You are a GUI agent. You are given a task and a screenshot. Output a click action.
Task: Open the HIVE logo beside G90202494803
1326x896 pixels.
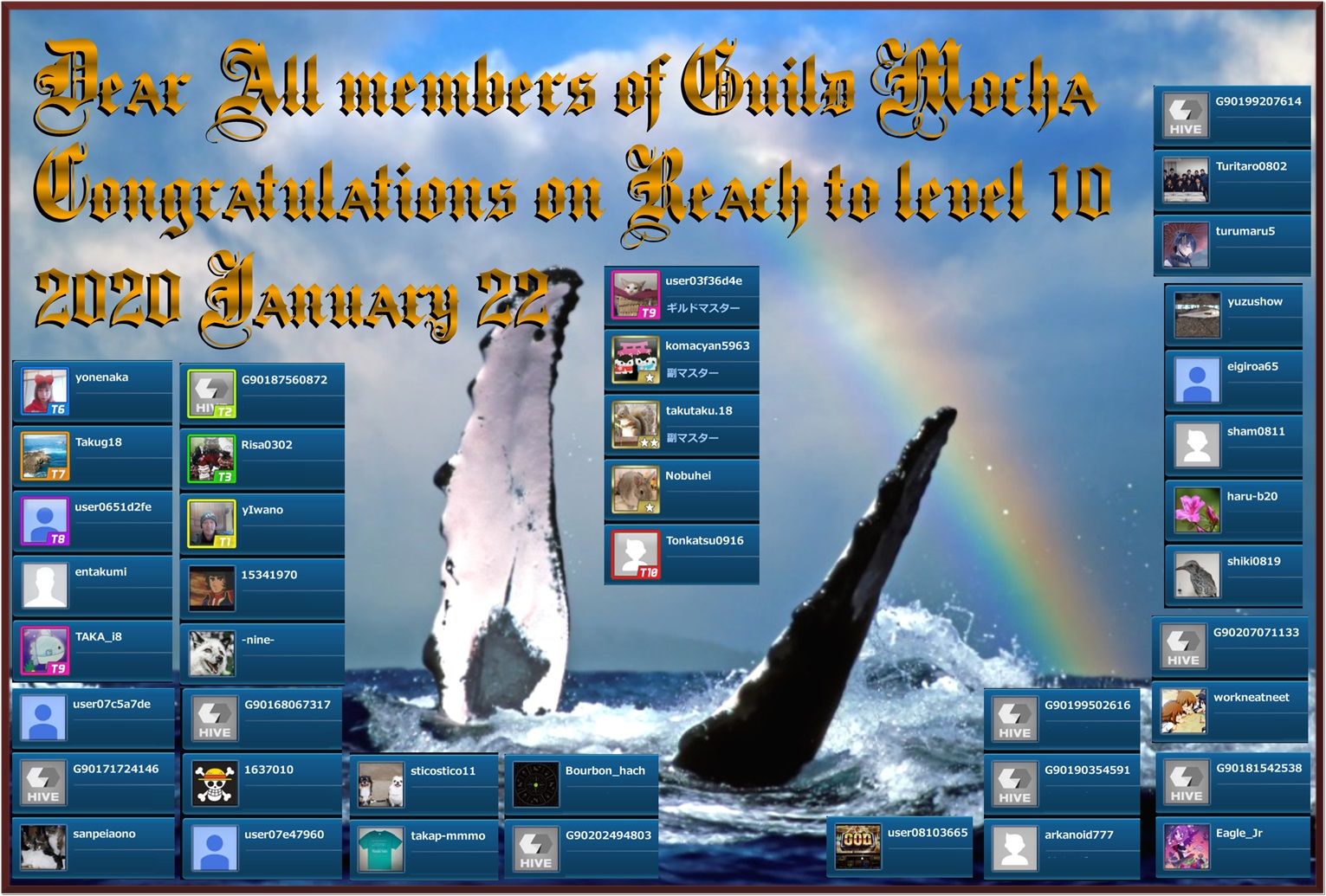(x=536, y=850)
